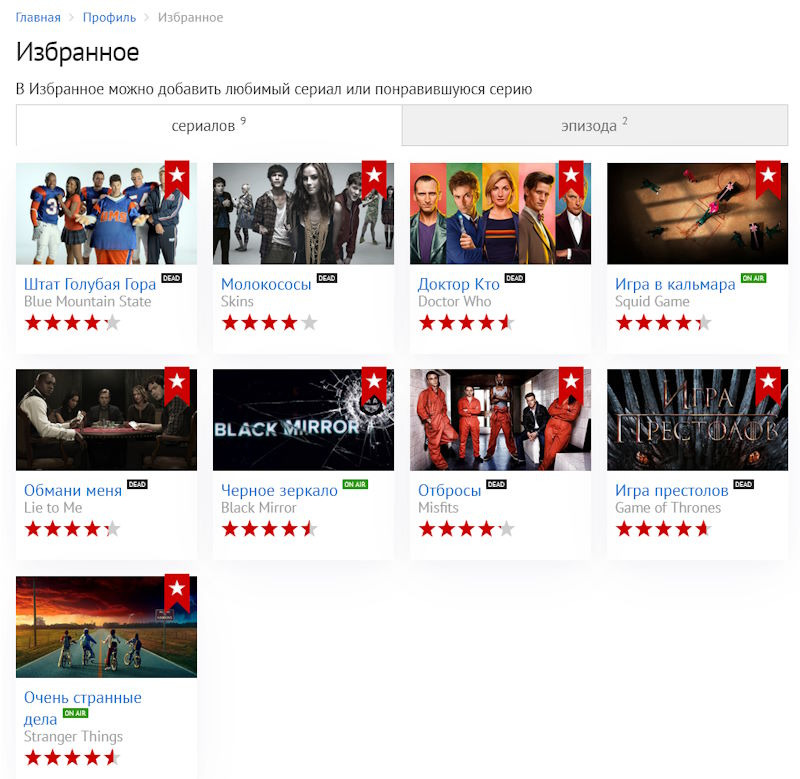This screenshot has width=800, height=779.
Task: Click the Skins red bookmark star
Action: click(x=374, y=179)
